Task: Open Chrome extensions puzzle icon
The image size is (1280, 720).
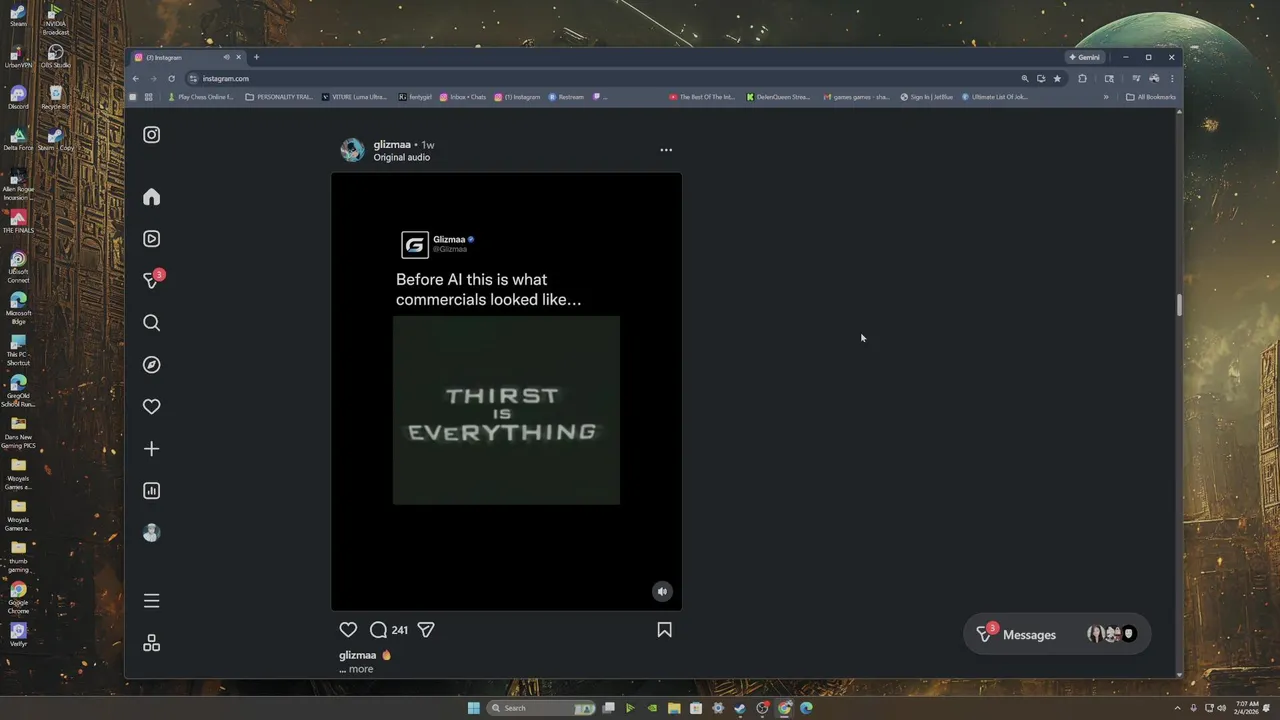Action: [1082, 78]
